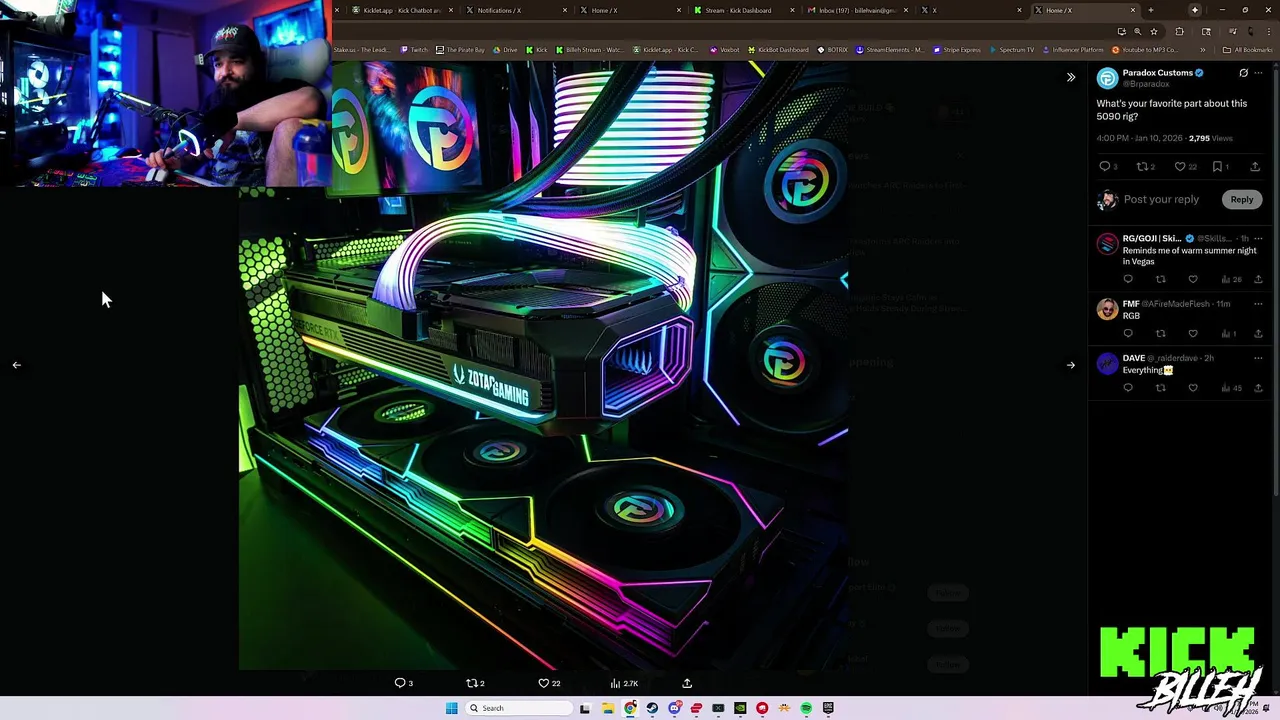
Task: Bookmark the Paradox Customs post
Action: 1217,166
